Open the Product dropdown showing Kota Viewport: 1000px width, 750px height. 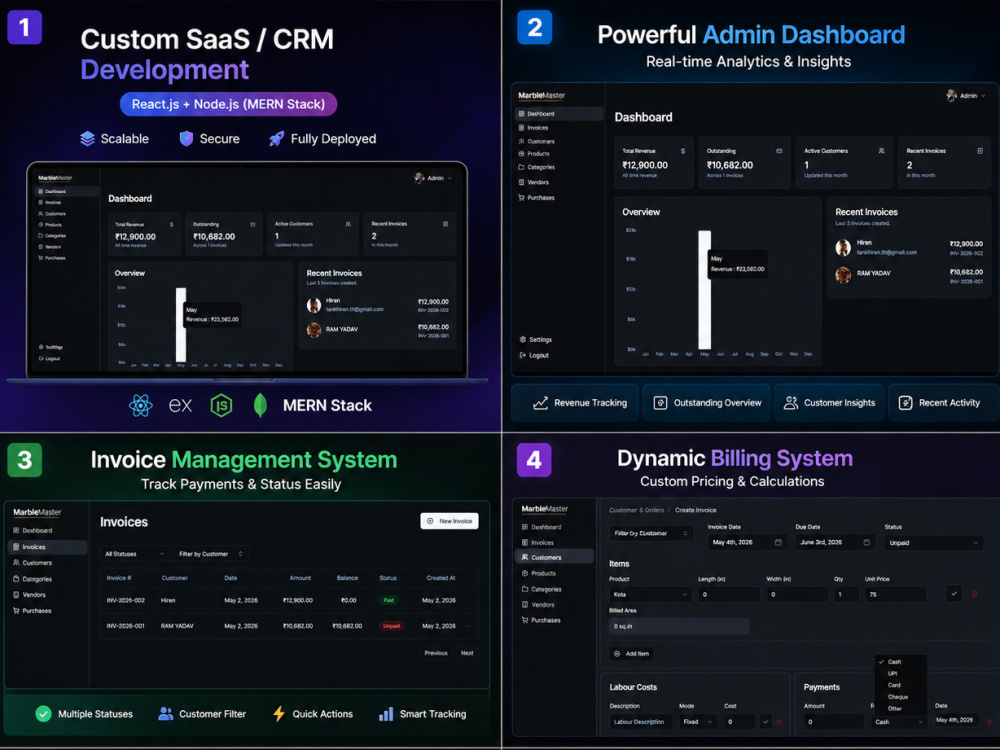tap(651, 594)
